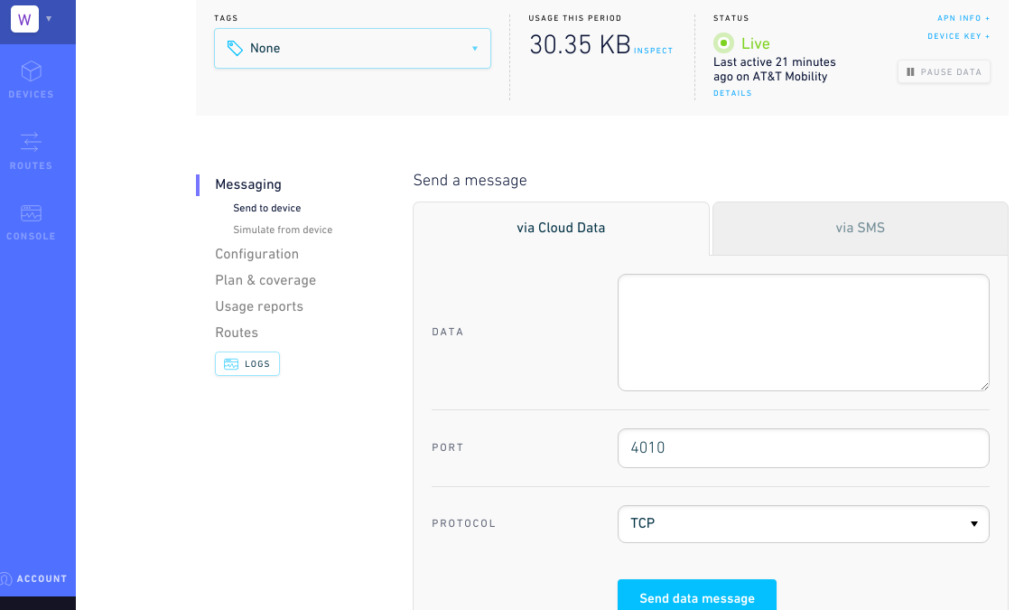This screenshot has width=1024, height=610.
Task: Click the Inspect usage link
Action: click(x=653, y=51)
